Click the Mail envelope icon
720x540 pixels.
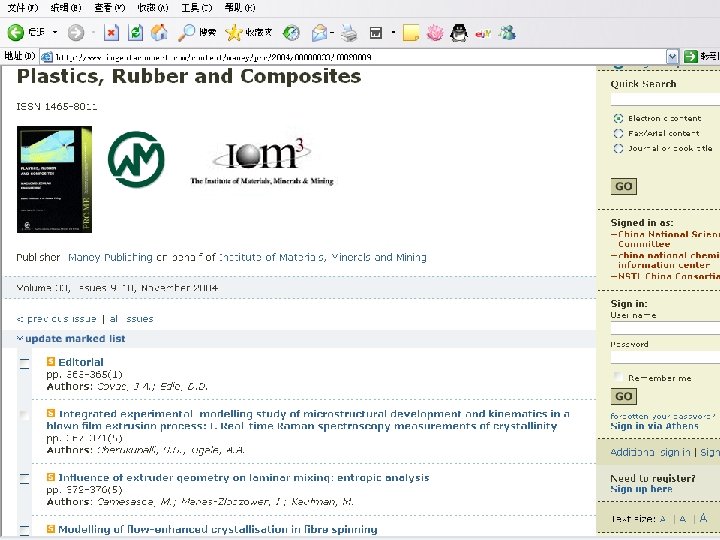click(x=320, y=33)
